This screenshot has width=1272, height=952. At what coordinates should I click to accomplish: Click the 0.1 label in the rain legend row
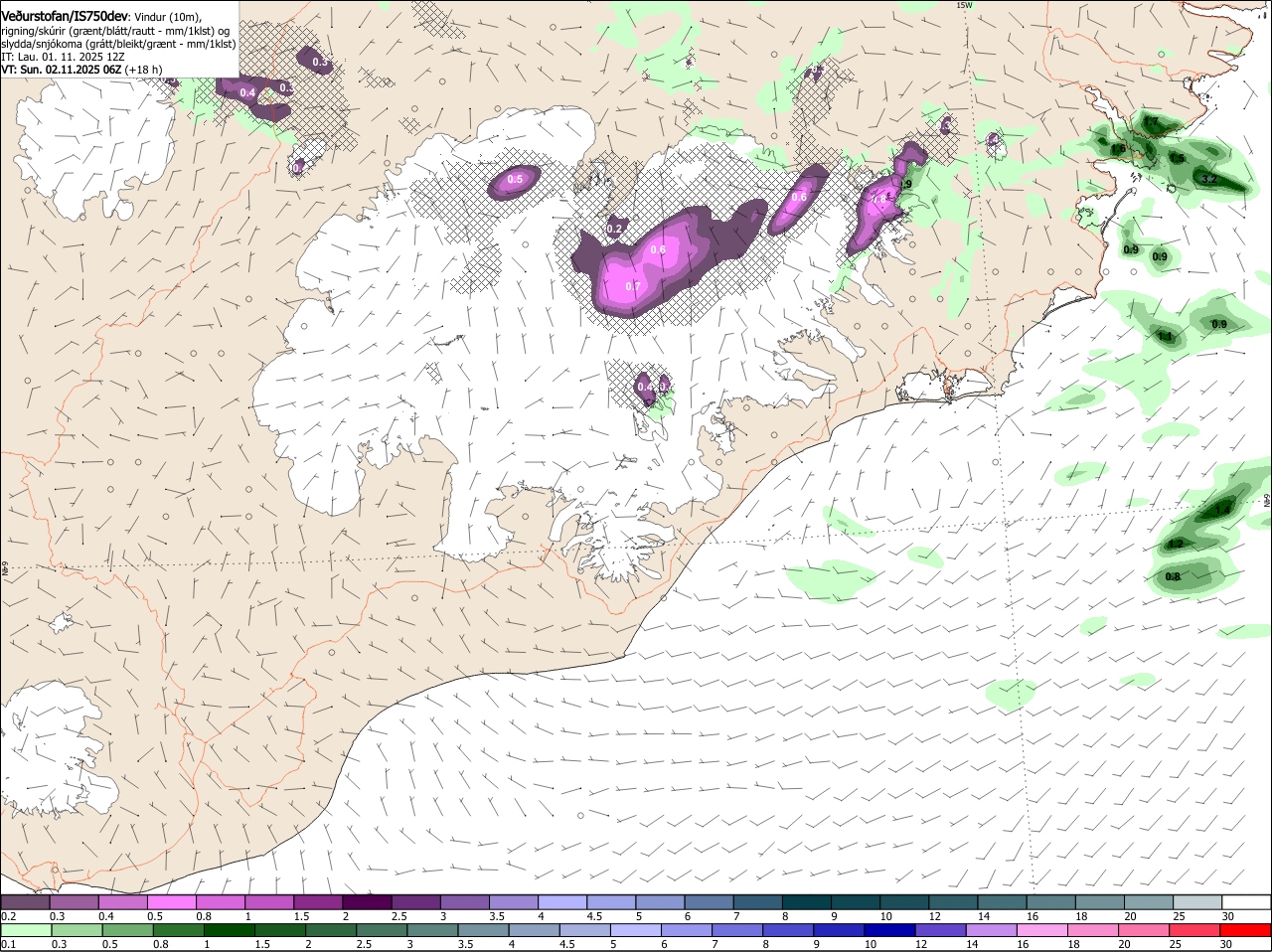[8, 944]
